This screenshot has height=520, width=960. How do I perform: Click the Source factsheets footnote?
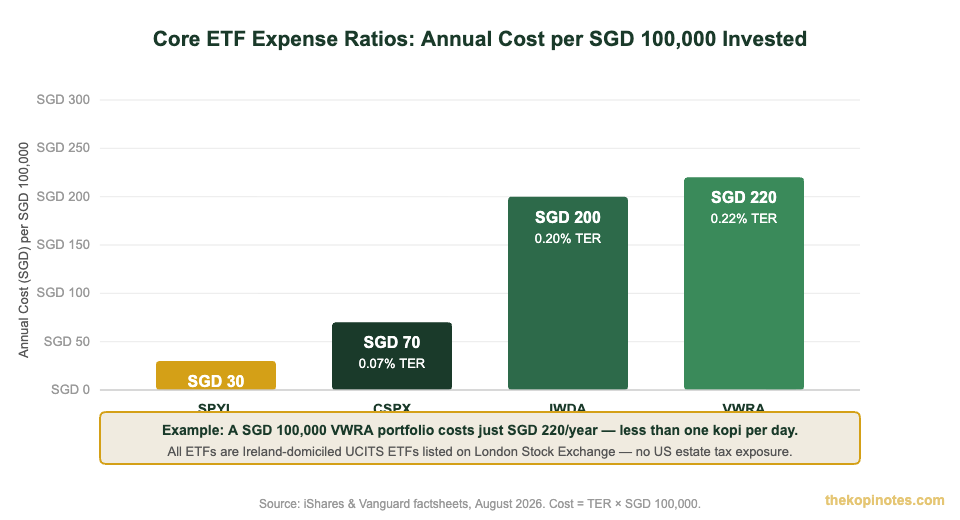479,503
